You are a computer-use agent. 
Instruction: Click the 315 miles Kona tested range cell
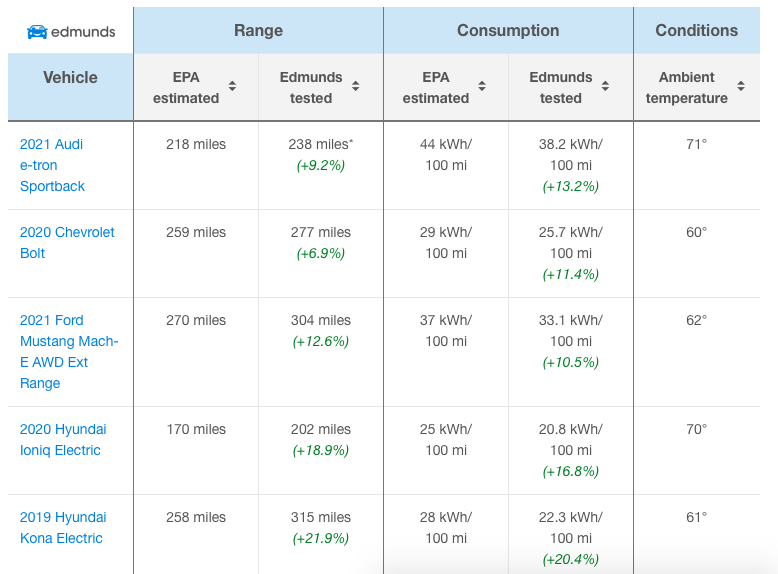pos(320,517)
